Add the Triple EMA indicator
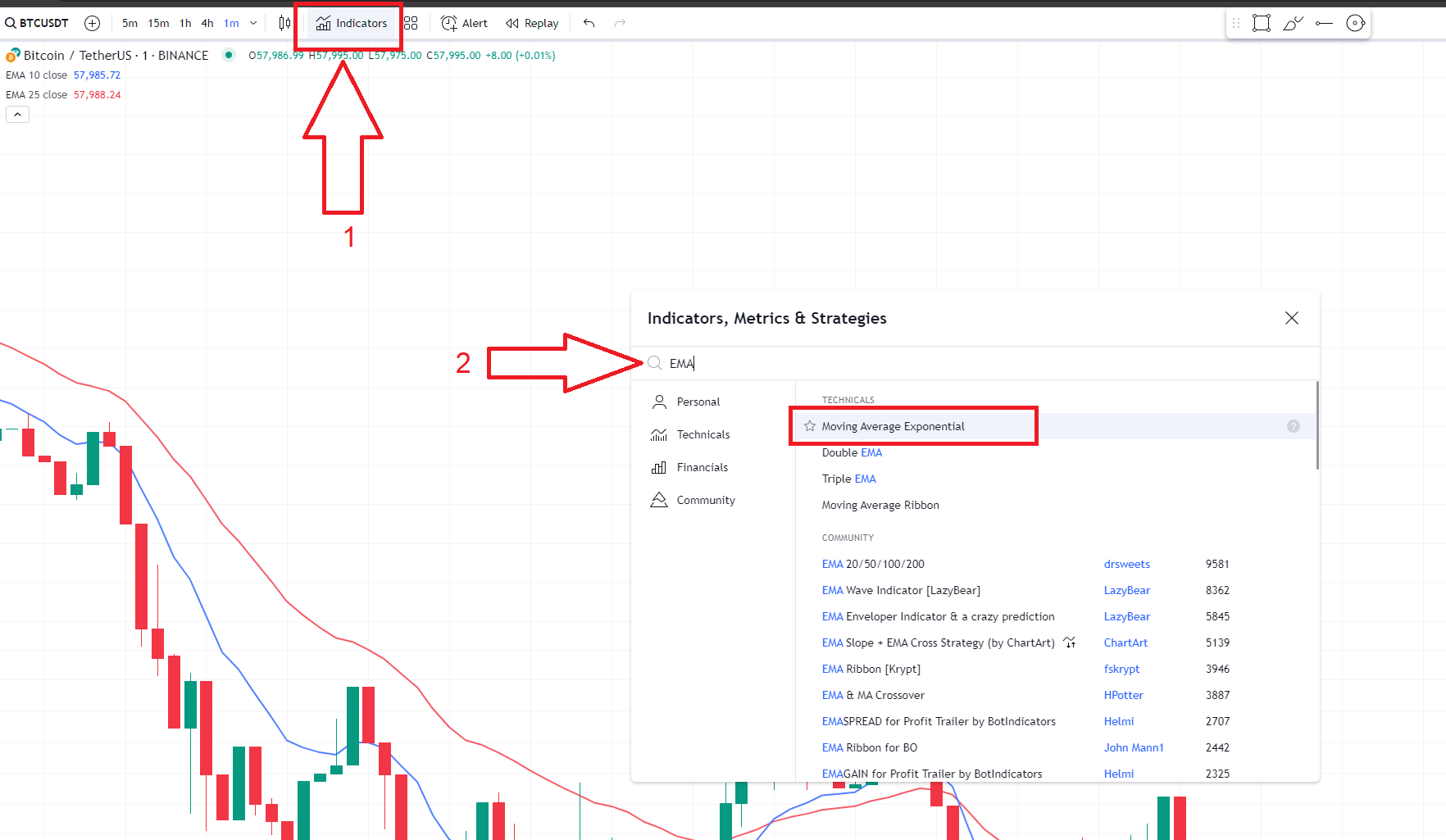 click(x=848, y=479)
